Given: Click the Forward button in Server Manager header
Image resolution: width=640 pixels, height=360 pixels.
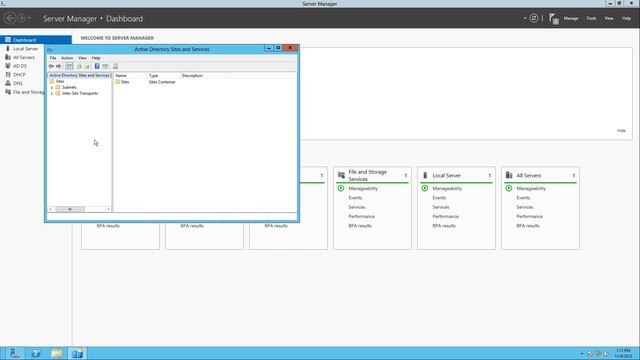Looking at the screenshot, I should [x=22, y=18].
